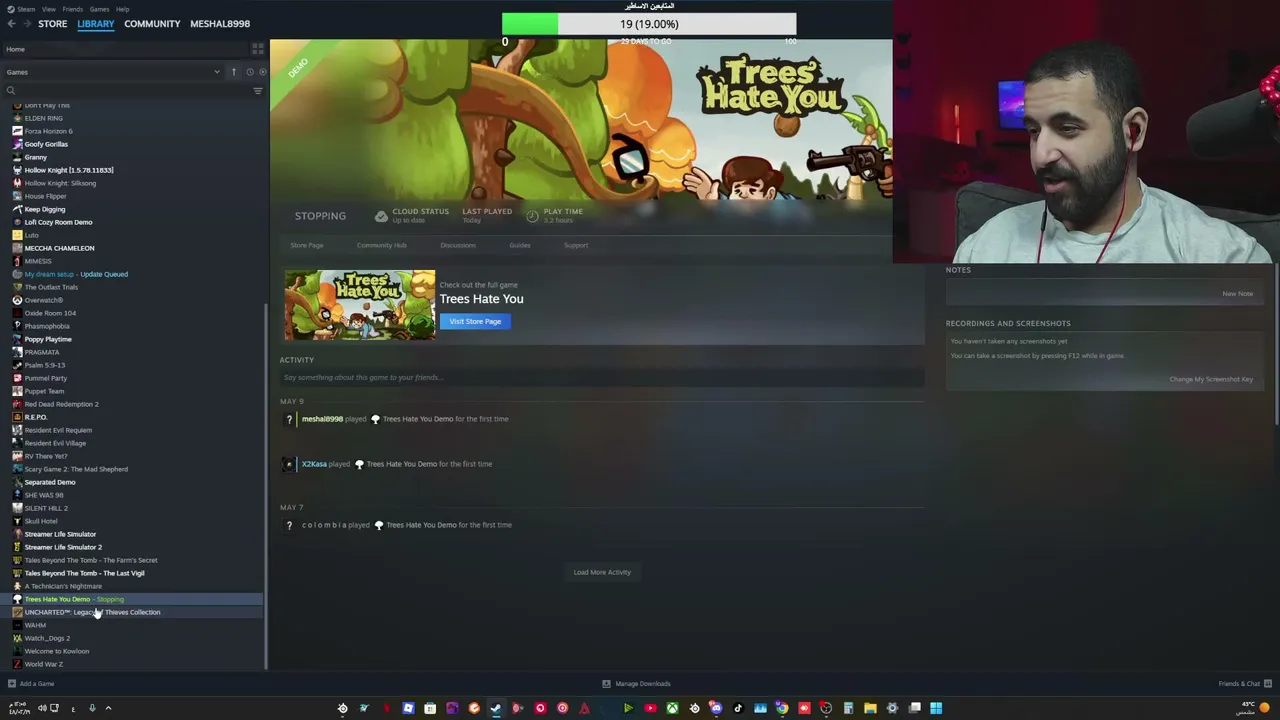Select Watch_Dogs 2 in the game list
The height and width of the screenshot is (720, 1280).
(47, 638)
